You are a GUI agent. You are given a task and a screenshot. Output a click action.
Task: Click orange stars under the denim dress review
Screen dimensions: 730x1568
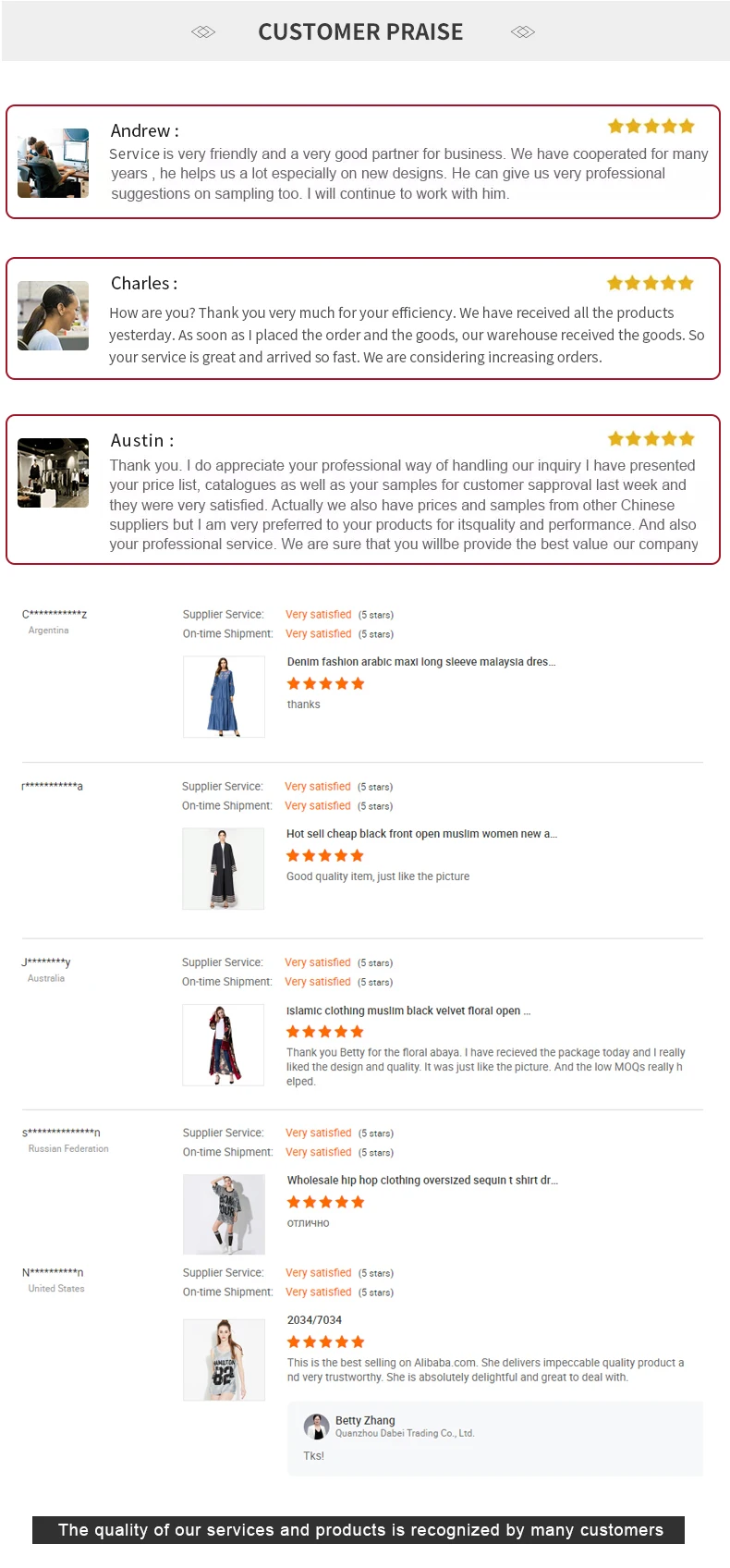[325, 684]
